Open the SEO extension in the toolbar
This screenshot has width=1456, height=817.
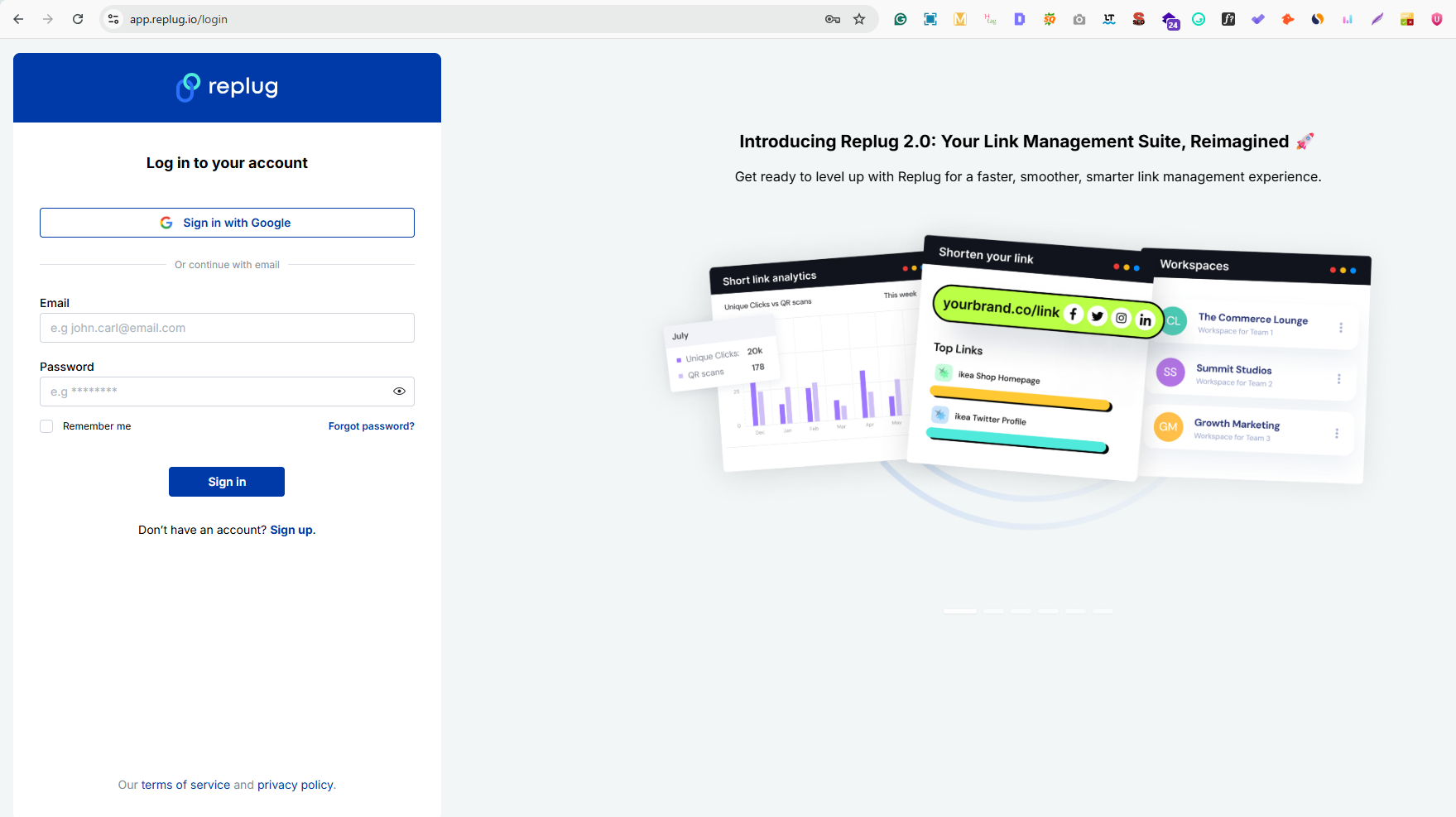point(1138,18)
